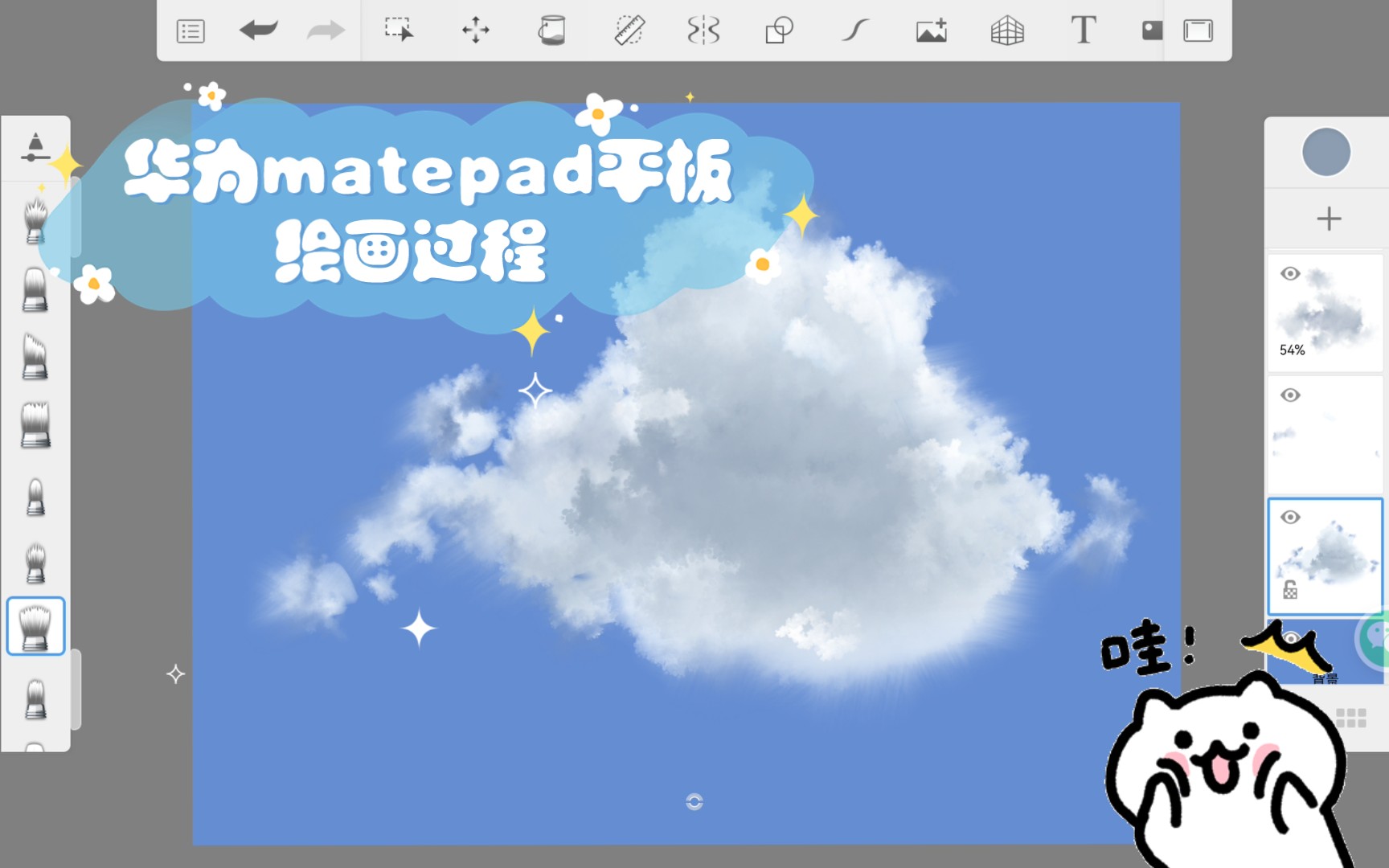This screenshot has width=1389, height=868.
Task: Select the blue background layer
Action: (x=1325, y=652)
